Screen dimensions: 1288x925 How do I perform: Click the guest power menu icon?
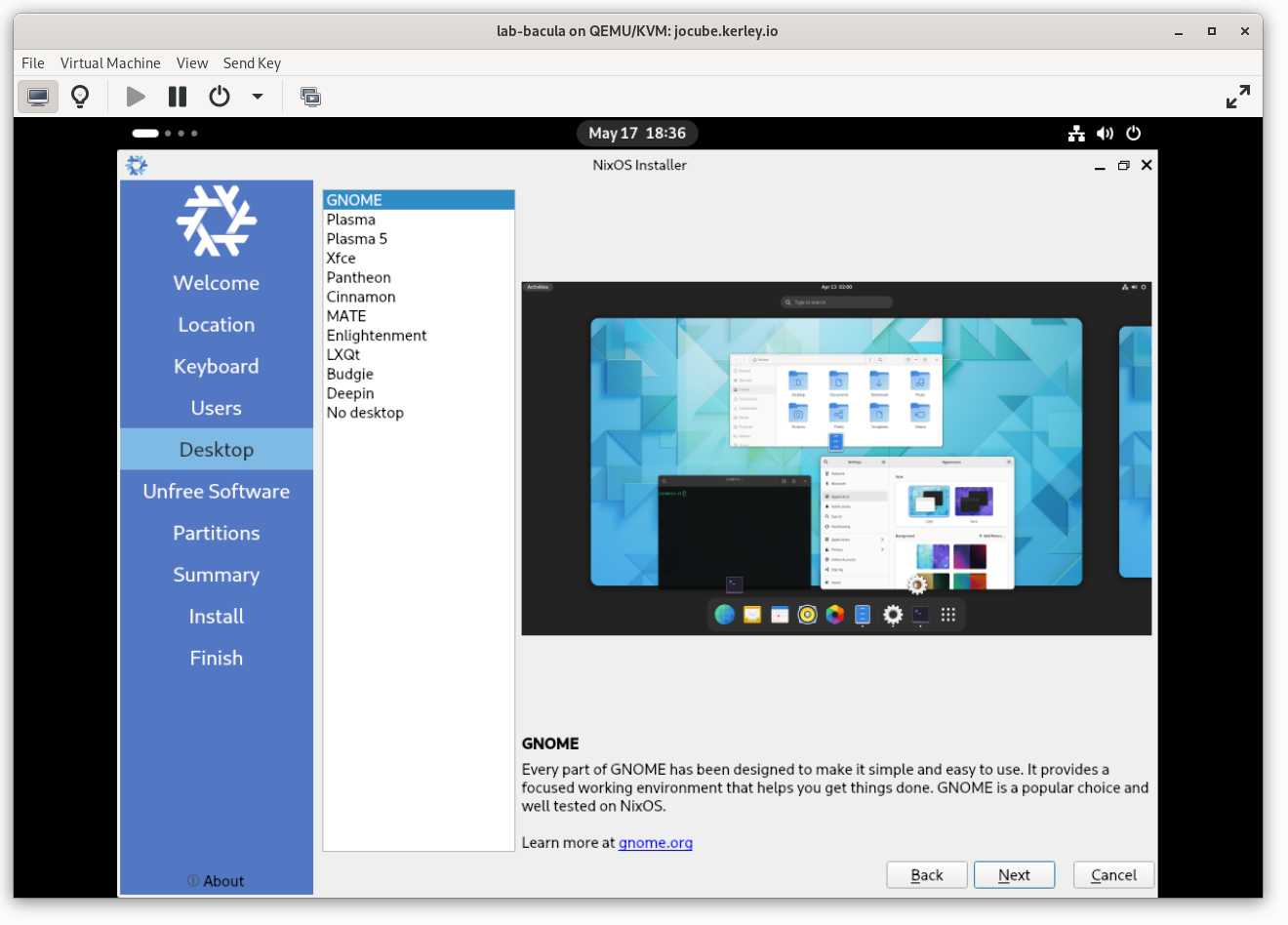tap(1133, 134)
